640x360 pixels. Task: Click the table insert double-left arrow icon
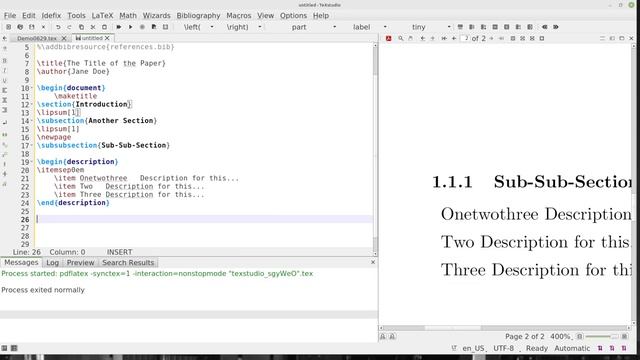544,27
